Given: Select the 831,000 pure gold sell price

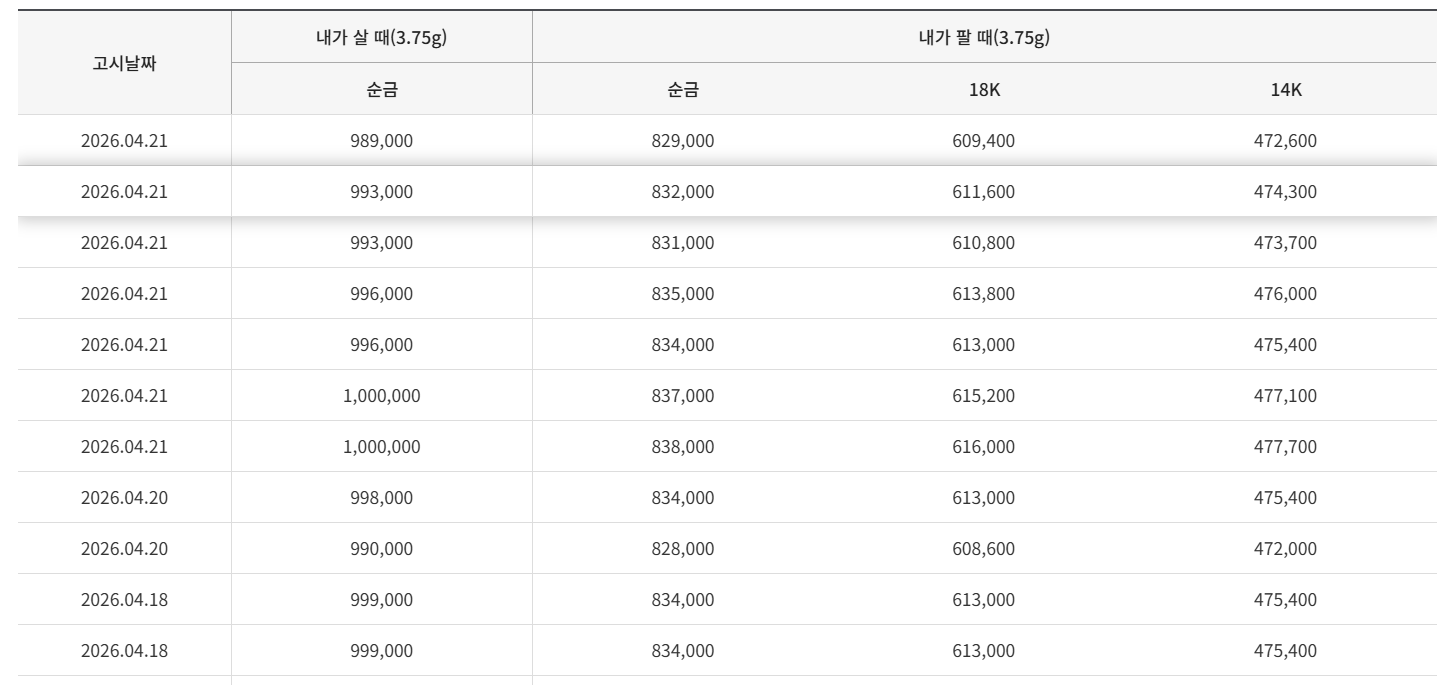Looking at the screenshot, I should [683, 243].
